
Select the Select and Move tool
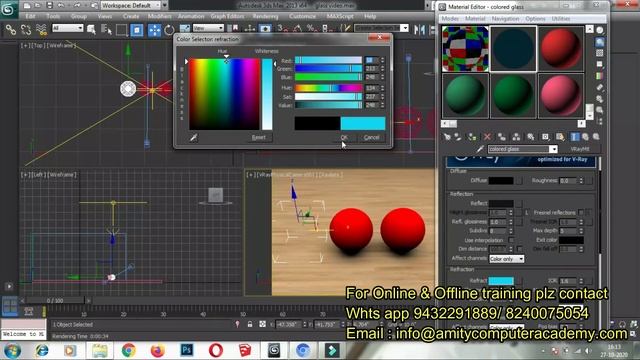154,30
